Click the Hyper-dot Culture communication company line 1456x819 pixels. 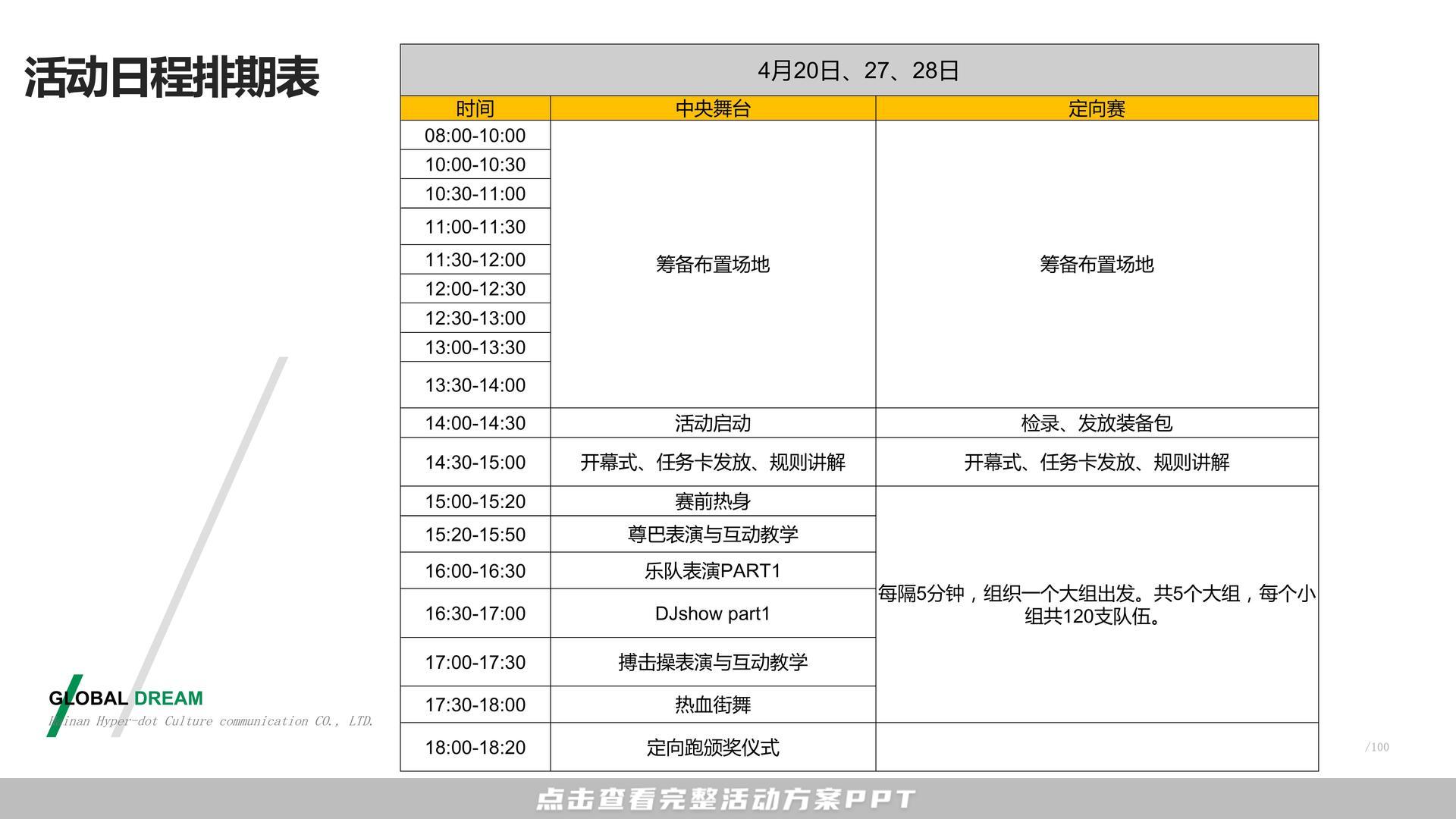click(x=211, y=721)
